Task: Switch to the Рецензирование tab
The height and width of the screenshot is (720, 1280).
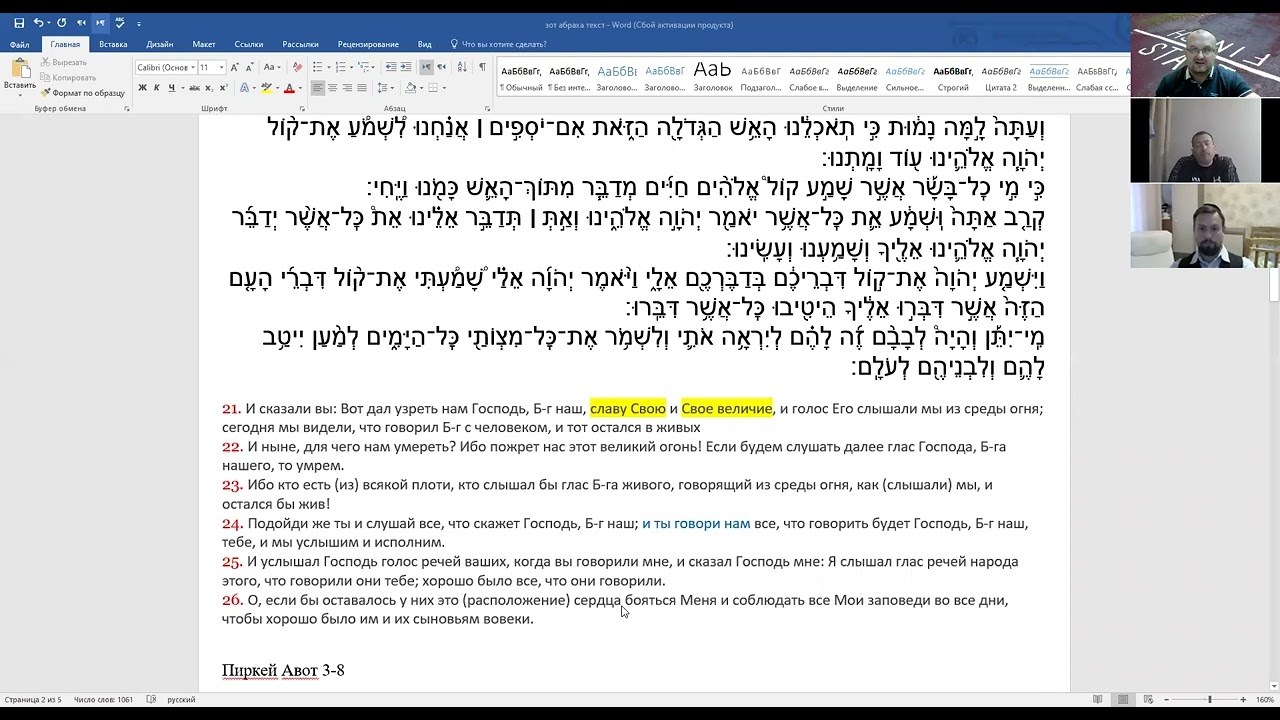Action: [368, 44]
